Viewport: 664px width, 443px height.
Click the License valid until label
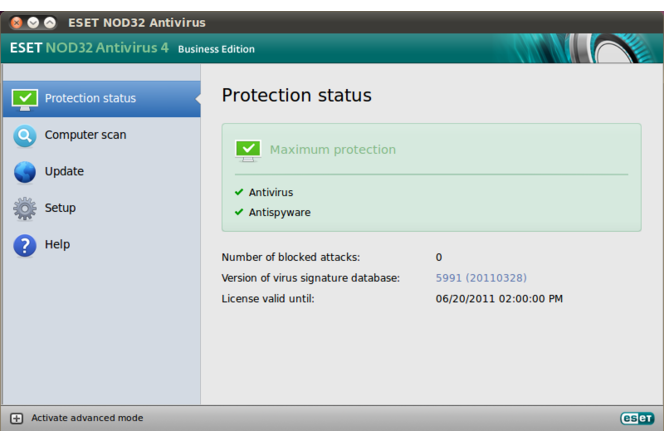pos(268,299)
